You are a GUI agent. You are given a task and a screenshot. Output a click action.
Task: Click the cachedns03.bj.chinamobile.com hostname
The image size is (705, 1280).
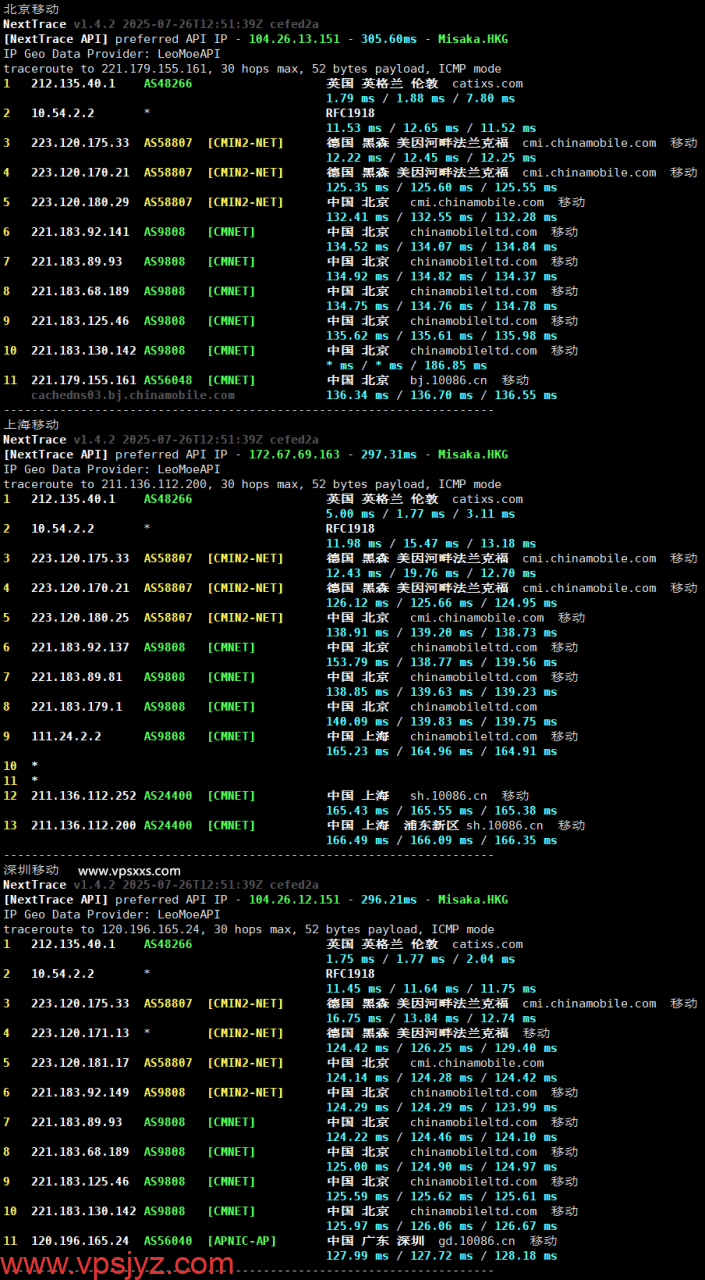coord(133,395)
